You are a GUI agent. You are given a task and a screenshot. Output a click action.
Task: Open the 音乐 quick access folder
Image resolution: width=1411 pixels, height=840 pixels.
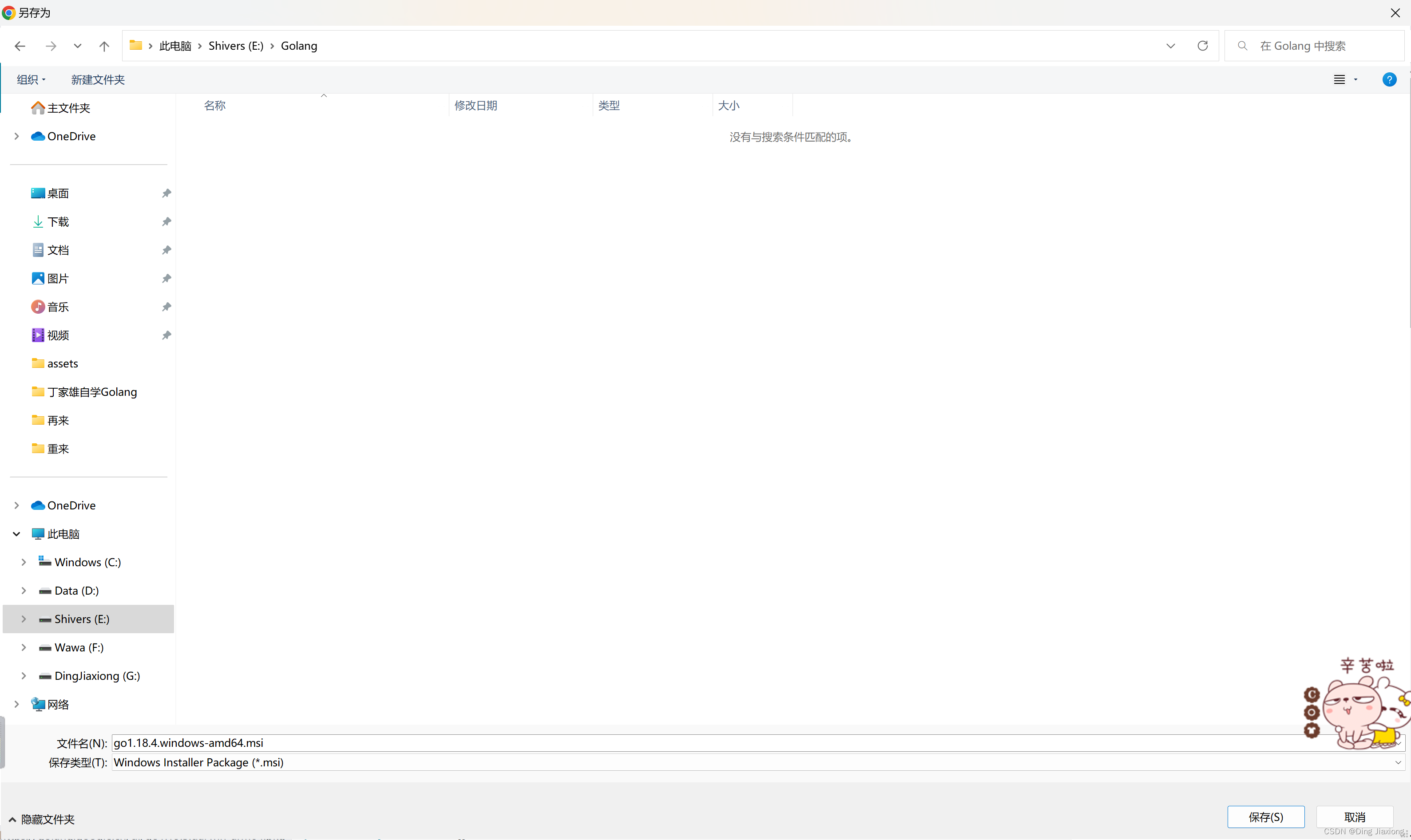click(58, 307)
